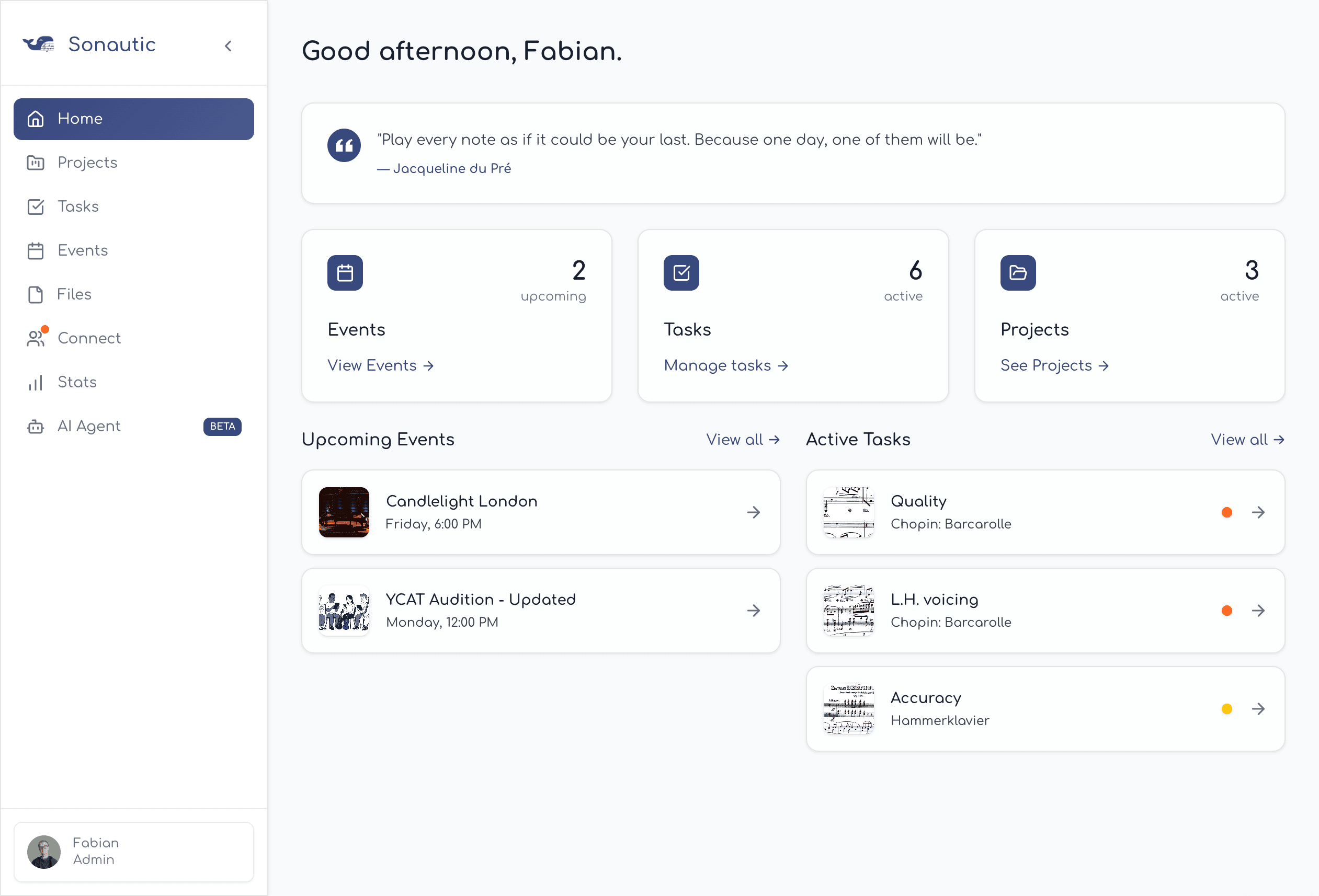The image size is (1319, 896).
Task: Click the Sonautic whale logo
Action: (x=39, y=44)
